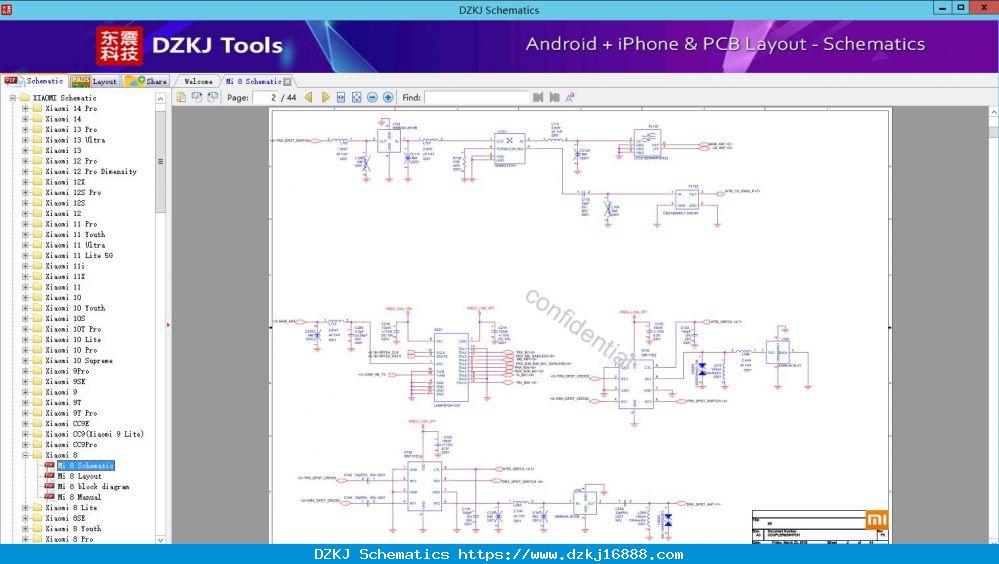Click the Find text input field
The width and height of the screenshot is (999, 564).
point(477,98)
